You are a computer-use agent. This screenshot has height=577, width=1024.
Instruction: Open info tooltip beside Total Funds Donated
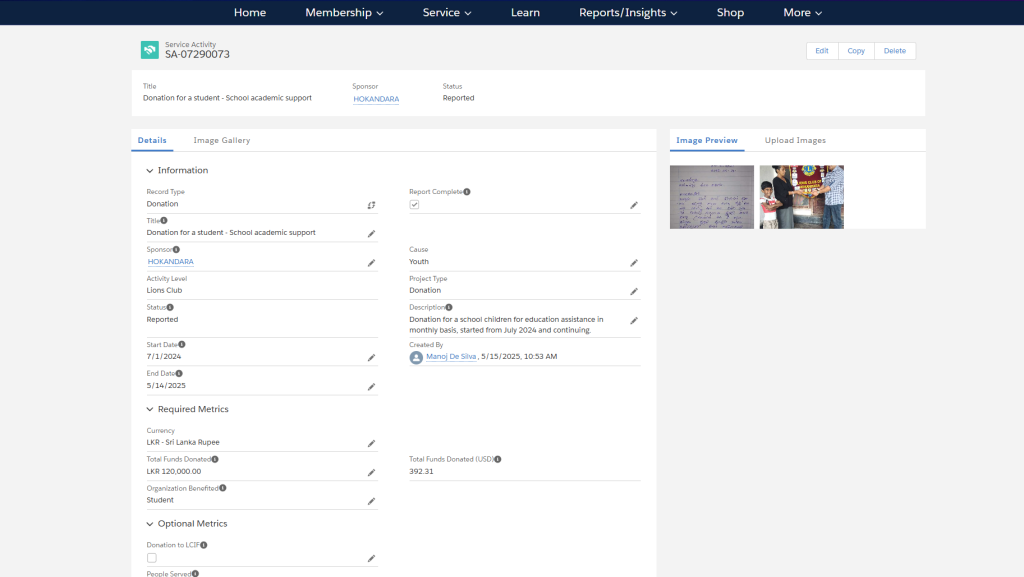[x=215, y=460]
